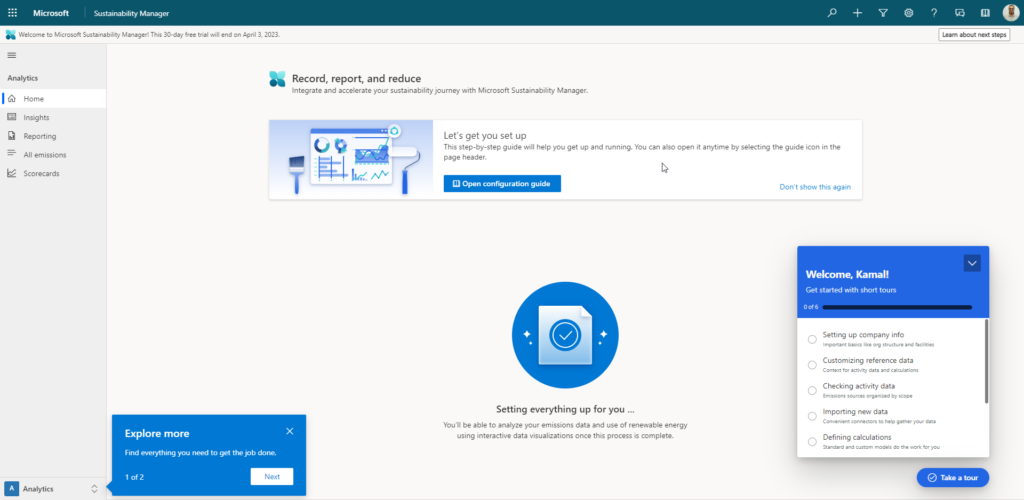Viewport: 1024px width, 500px height.
Task: Click the blue A Analytics area badge
Action: (x=12, y=488)
